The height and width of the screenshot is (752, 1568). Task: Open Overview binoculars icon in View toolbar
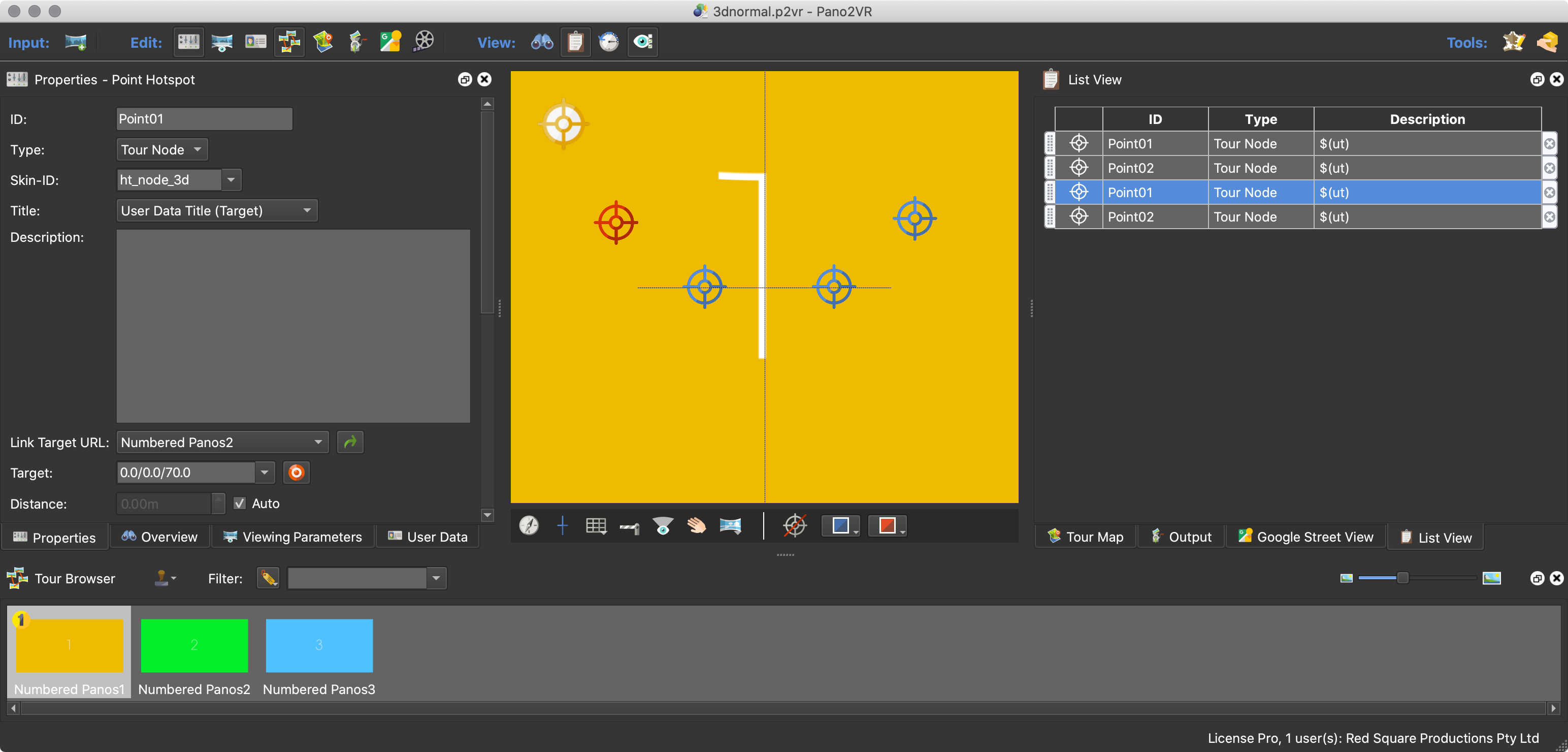(x=542, y=42)
